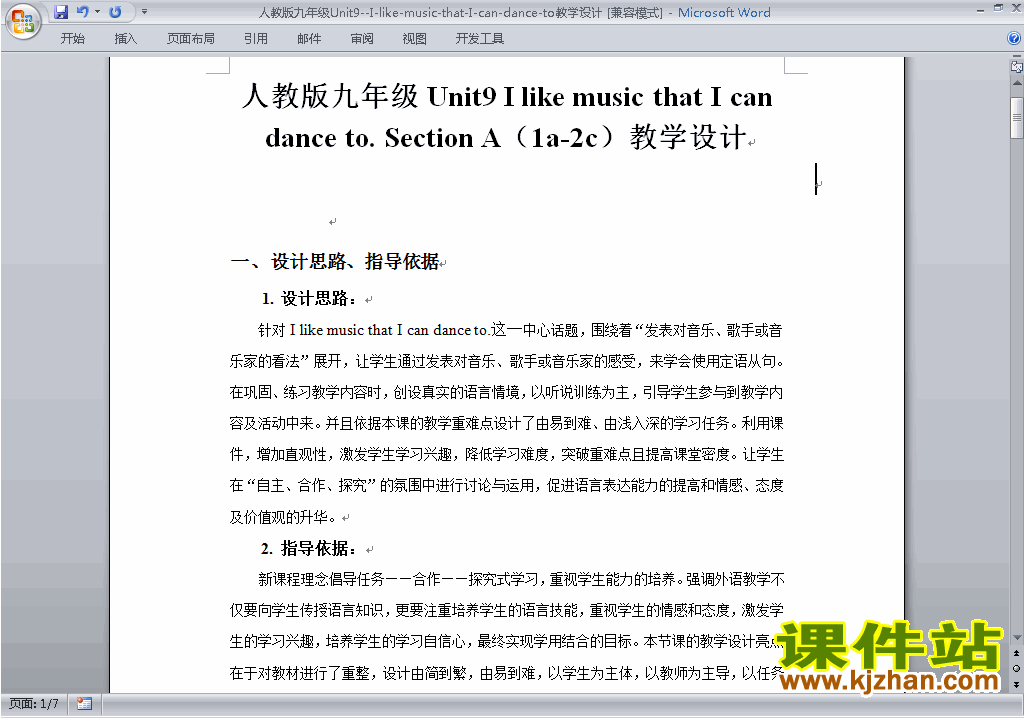Click the heading 一、设计思路、指导依据
Image resolution: width=1024 pixels, height=718 pixels.
pos(335,262)
